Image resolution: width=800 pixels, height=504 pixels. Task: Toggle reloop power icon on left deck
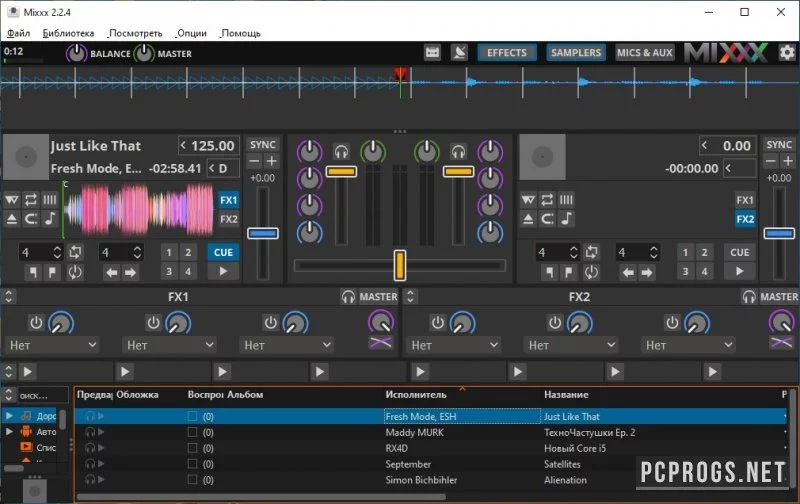tap(75, 272)
